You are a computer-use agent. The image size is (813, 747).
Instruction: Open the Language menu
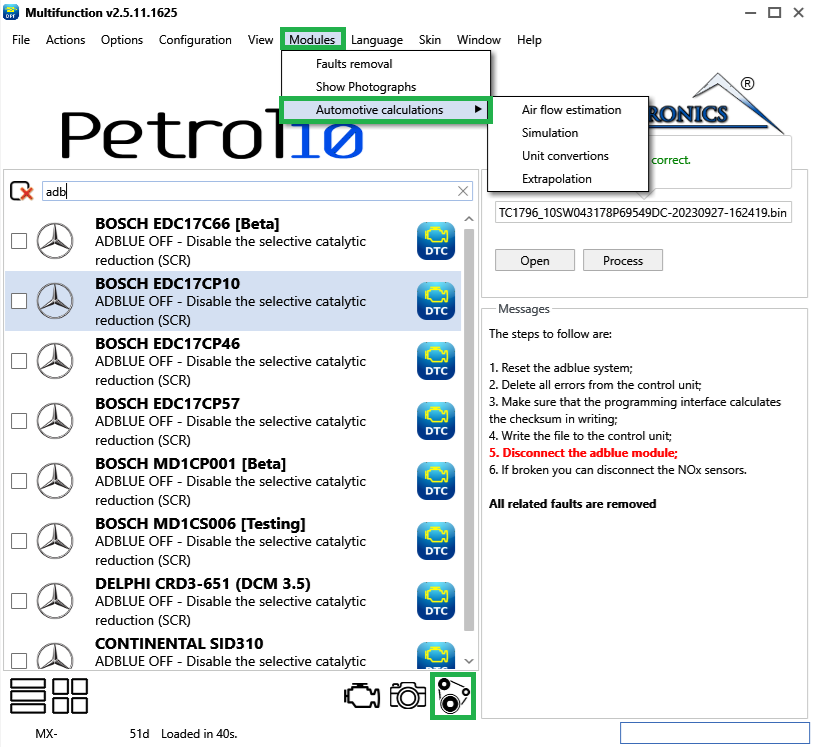[377, 40]
